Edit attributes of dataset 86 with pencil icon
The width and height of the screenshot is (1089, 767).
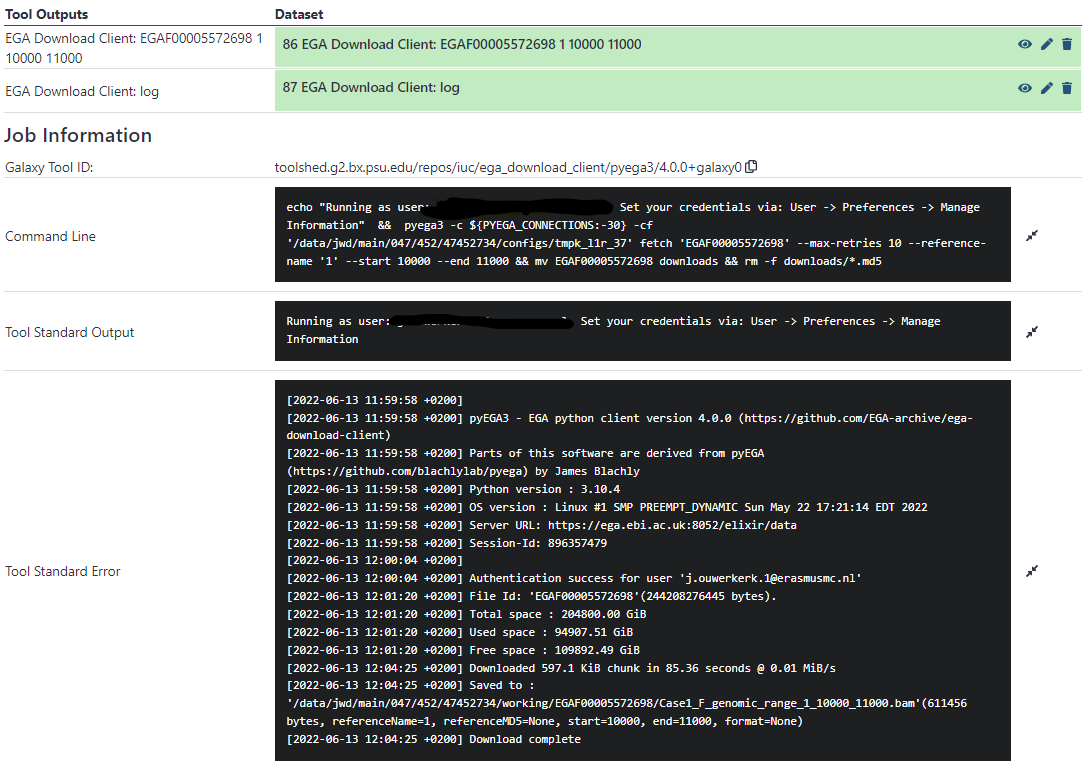click(x=1046, y=44)
